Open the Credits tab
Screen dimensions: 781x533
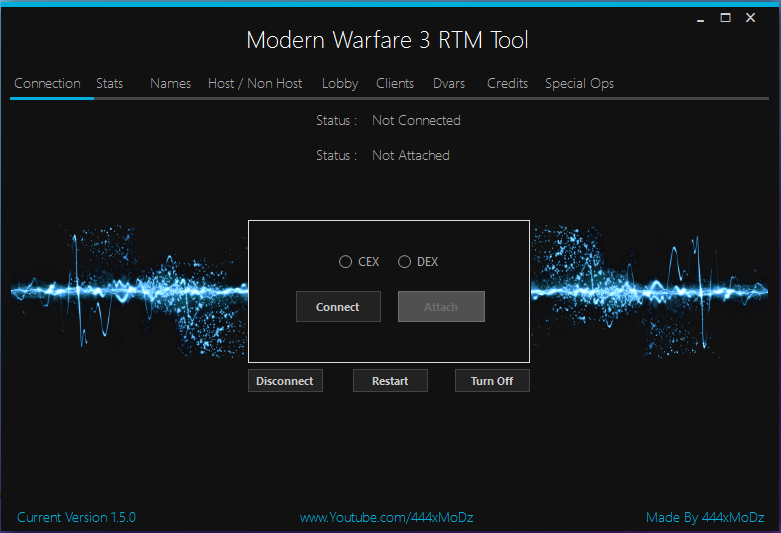click(507, 84)
